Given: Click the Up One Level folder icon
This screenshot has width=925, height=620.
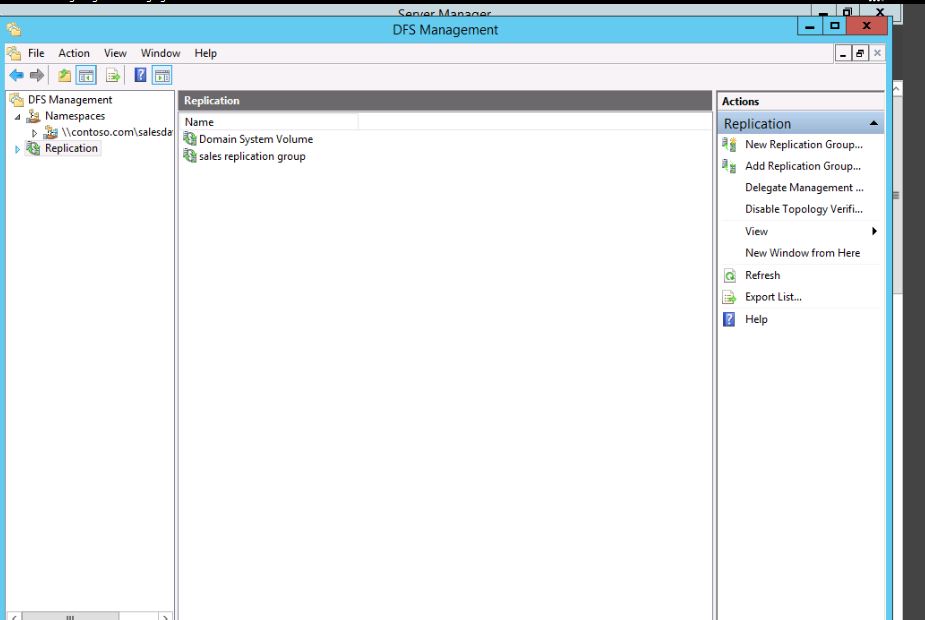Looking at the screenshot, I should coord(65,75).
